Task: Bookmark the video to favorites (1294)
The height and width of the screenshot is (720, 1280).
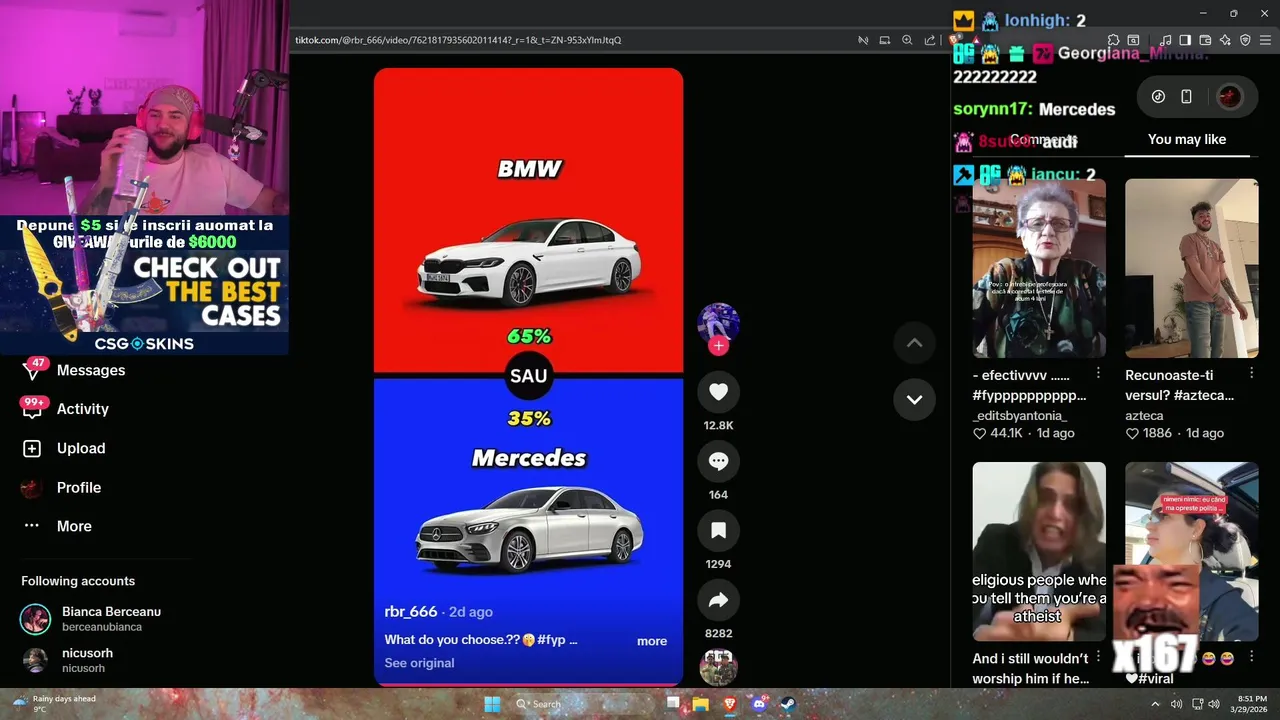Action: (718, 531)
